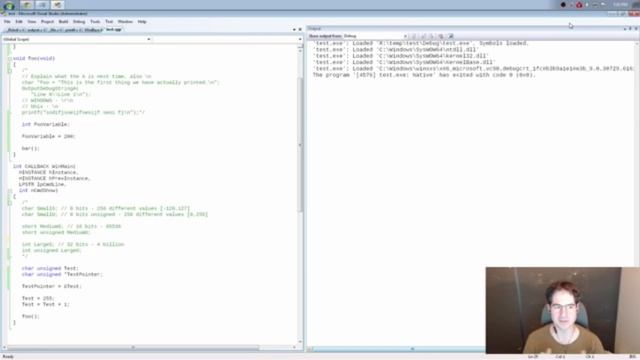The width and height of the screenshot is (640, 360).
Task: Click the black circle system tray icon
Action: [x=563, y=5]
